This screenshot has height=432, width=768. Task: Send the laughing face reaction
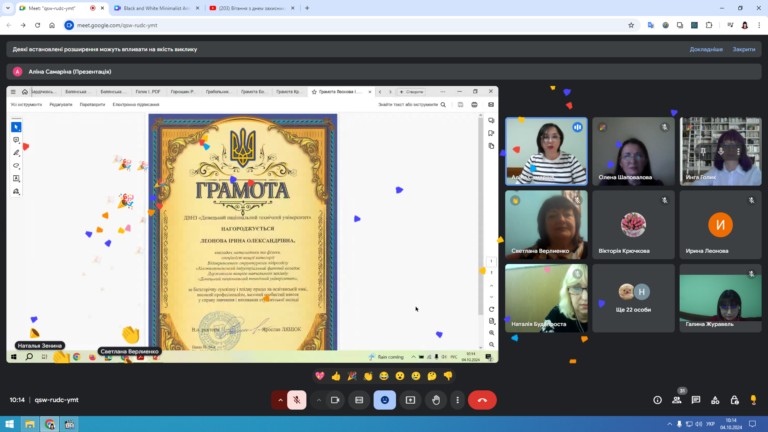[x=384, y=376]
